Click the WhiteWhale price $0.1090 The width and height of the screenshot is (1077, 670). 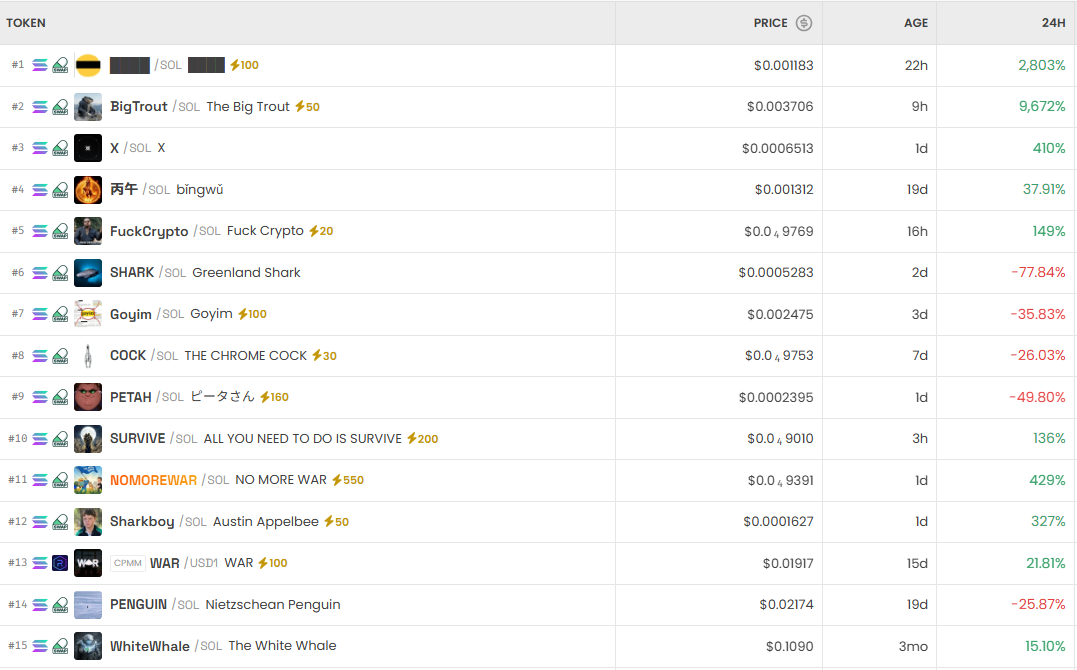[x=789, y=646]
